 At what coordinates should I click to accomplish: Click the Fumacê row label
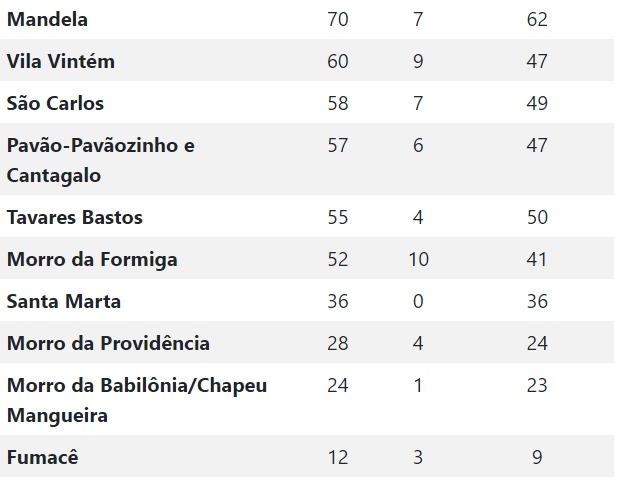point(43,457)
